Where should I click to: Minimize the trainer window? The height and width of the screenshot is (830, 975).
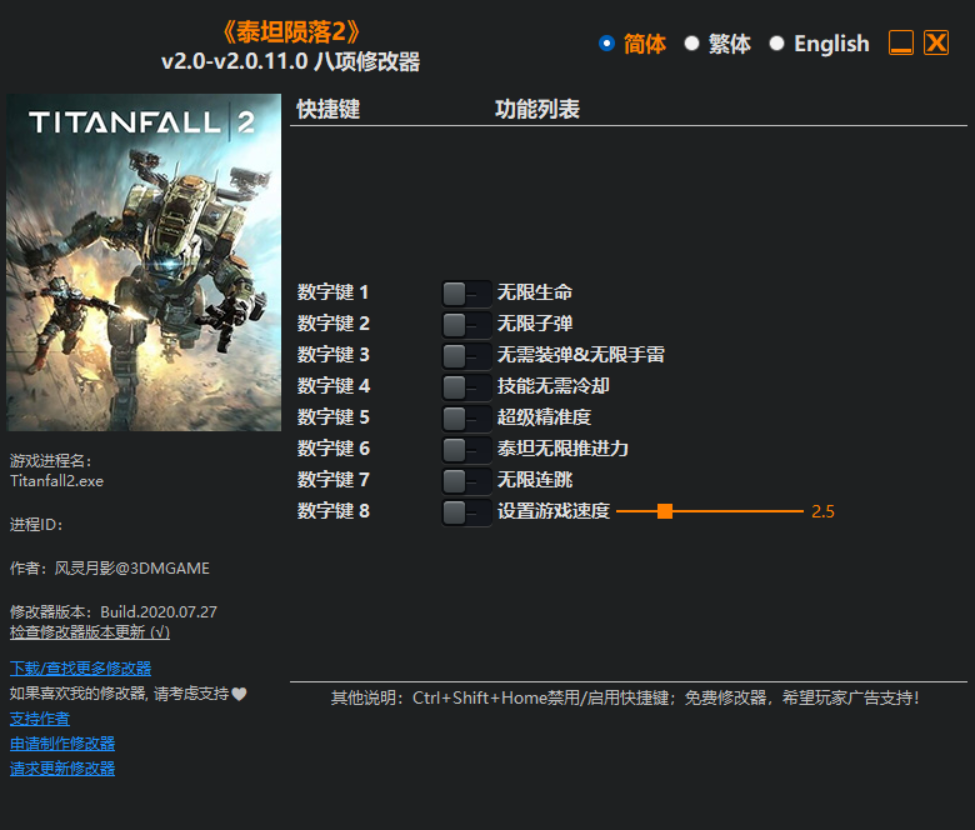point(901,43)
